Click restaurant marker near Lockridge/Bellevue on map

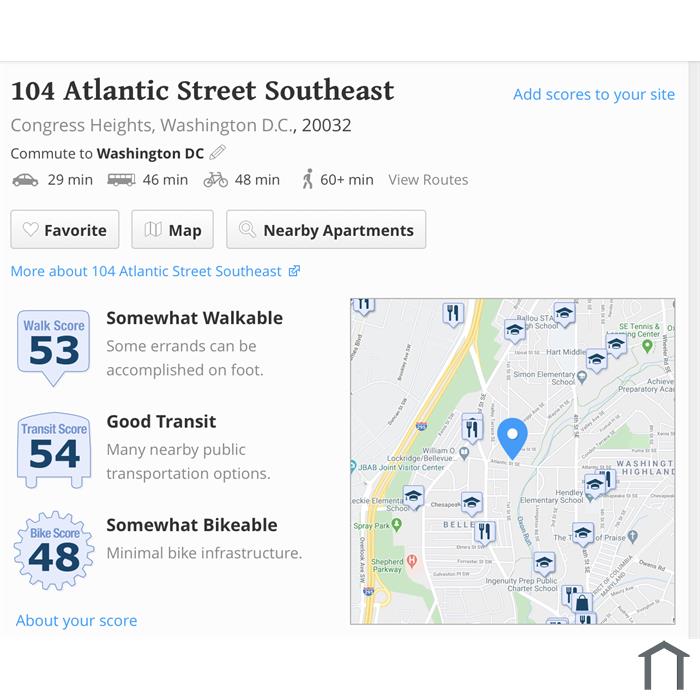coord(472,429)
